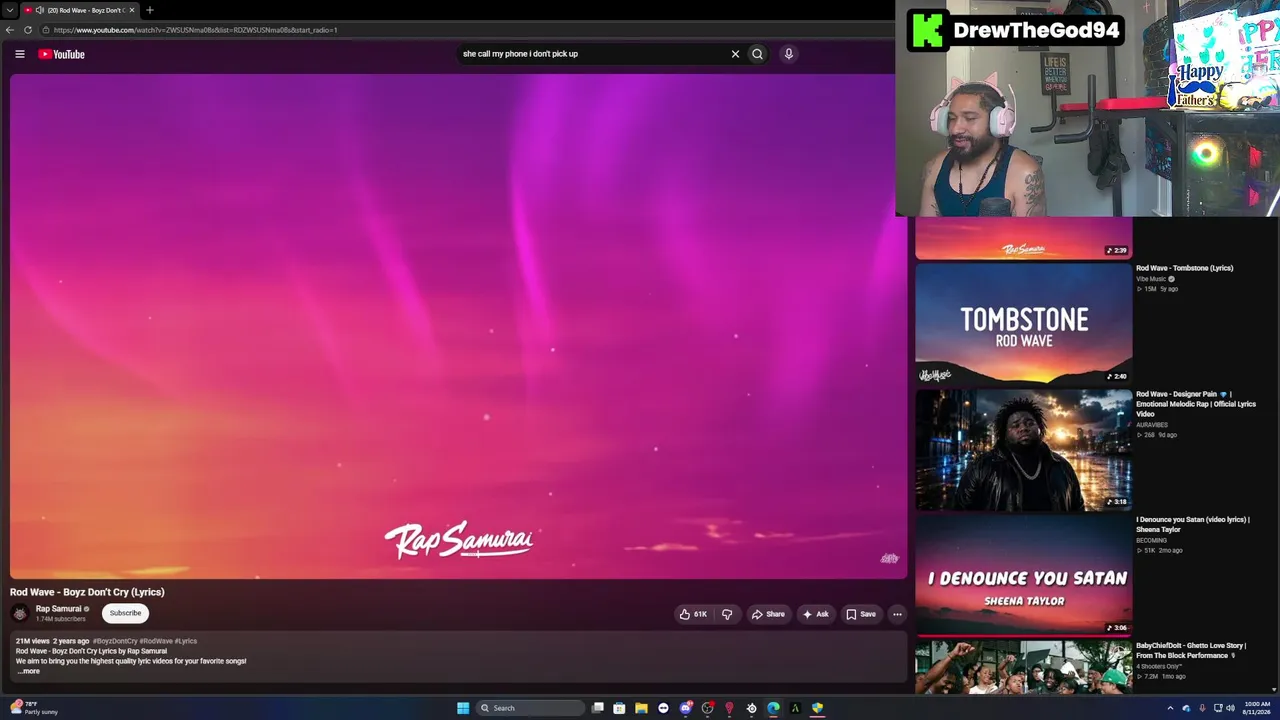This screenshot has width=1280, height=720.
Task: Open Rod Wave - Tombstone (Lyrics) title
Action: [1185, 268]
